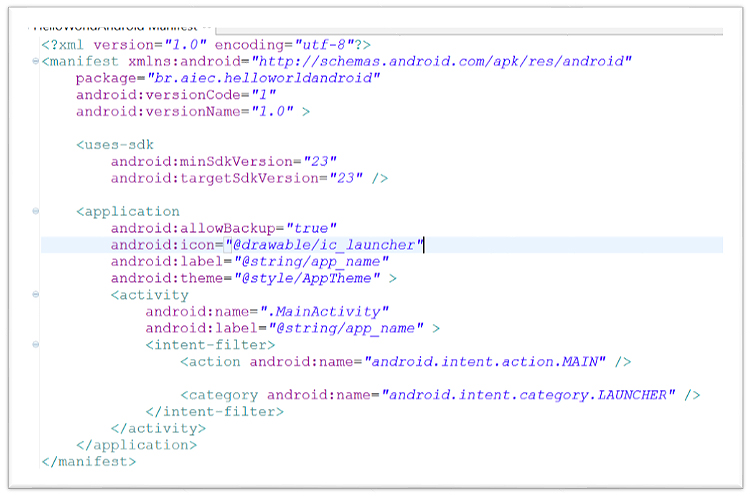
Task: Collapse the intent-filter fold marker
Action: tap(36, 345)
